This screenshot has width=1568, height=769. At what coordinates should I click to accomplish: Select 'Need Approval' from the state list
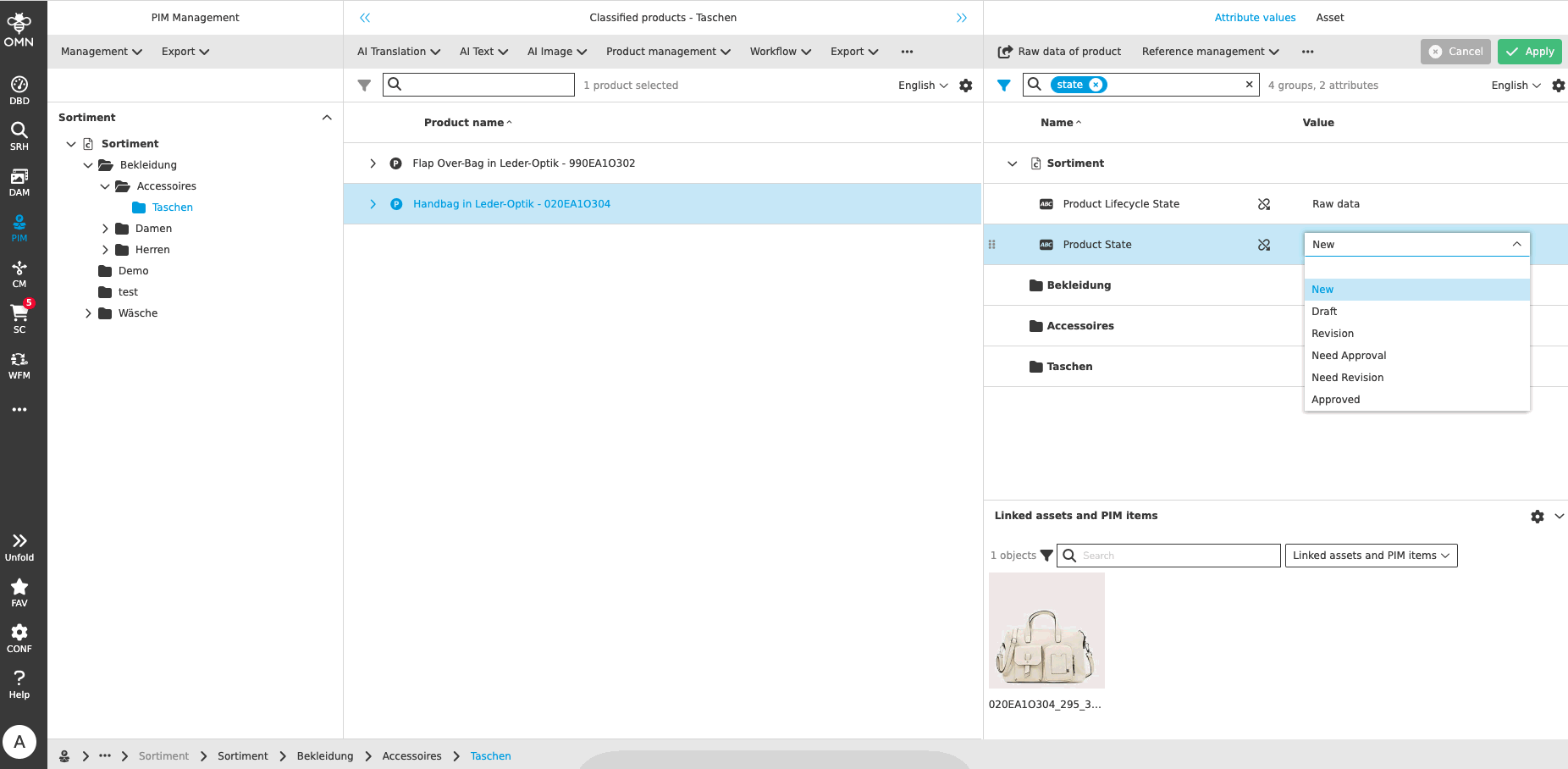pos(1348,356)
